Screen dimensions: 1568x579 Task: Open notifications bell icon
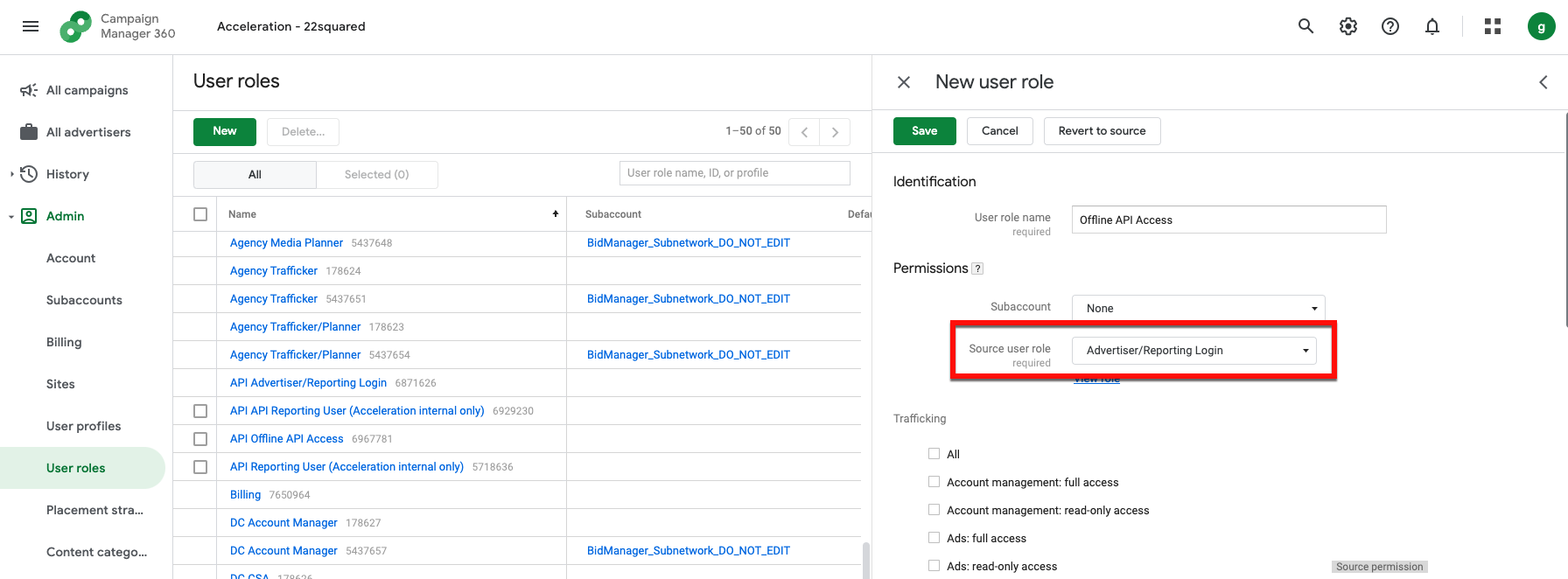(1432, 26)
